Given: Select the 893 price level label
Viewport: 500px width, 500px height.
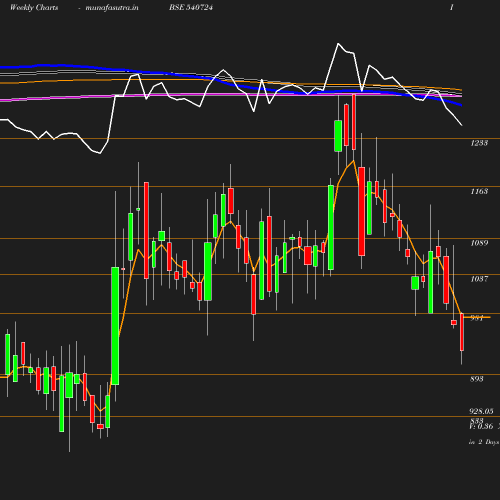Looking at the screenshot, I should click(477, 379).
